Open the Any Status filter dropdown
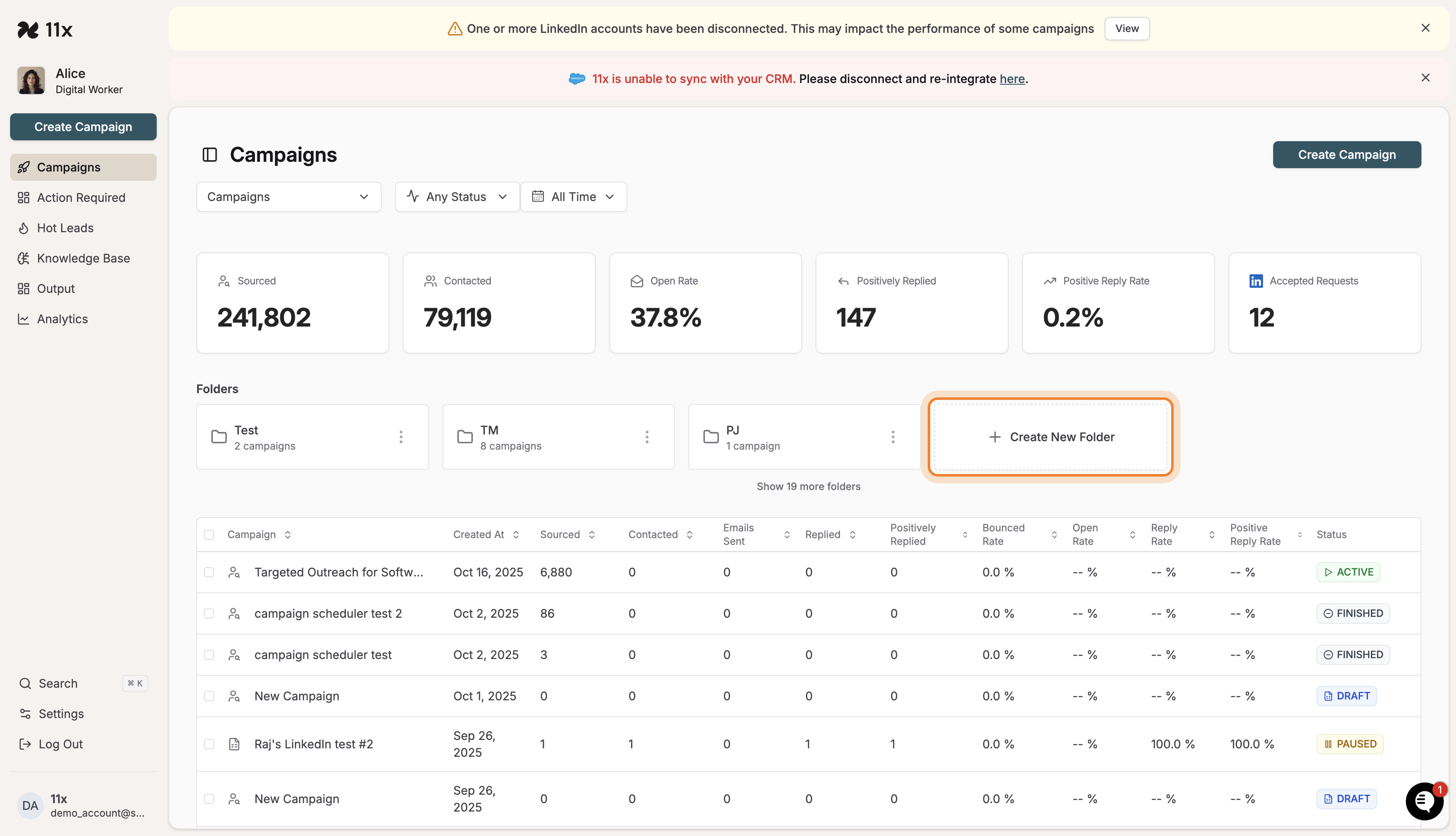1456x836 pixels. tap(456, 196)
